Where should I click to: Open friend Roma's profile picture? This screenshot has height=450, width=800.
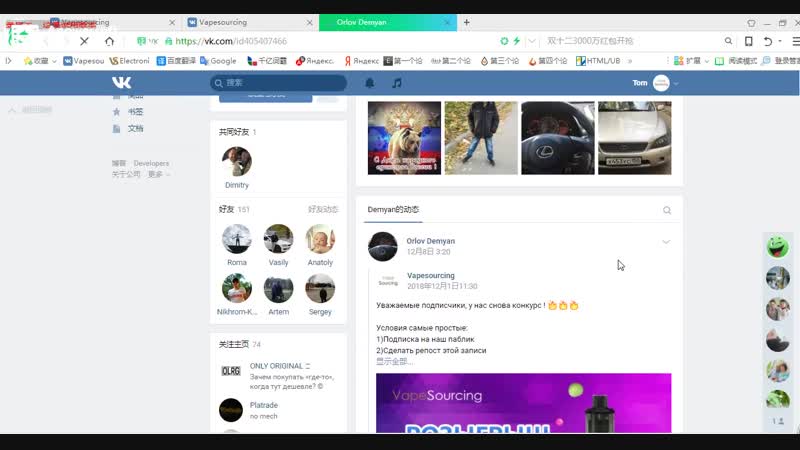[237, 239]
